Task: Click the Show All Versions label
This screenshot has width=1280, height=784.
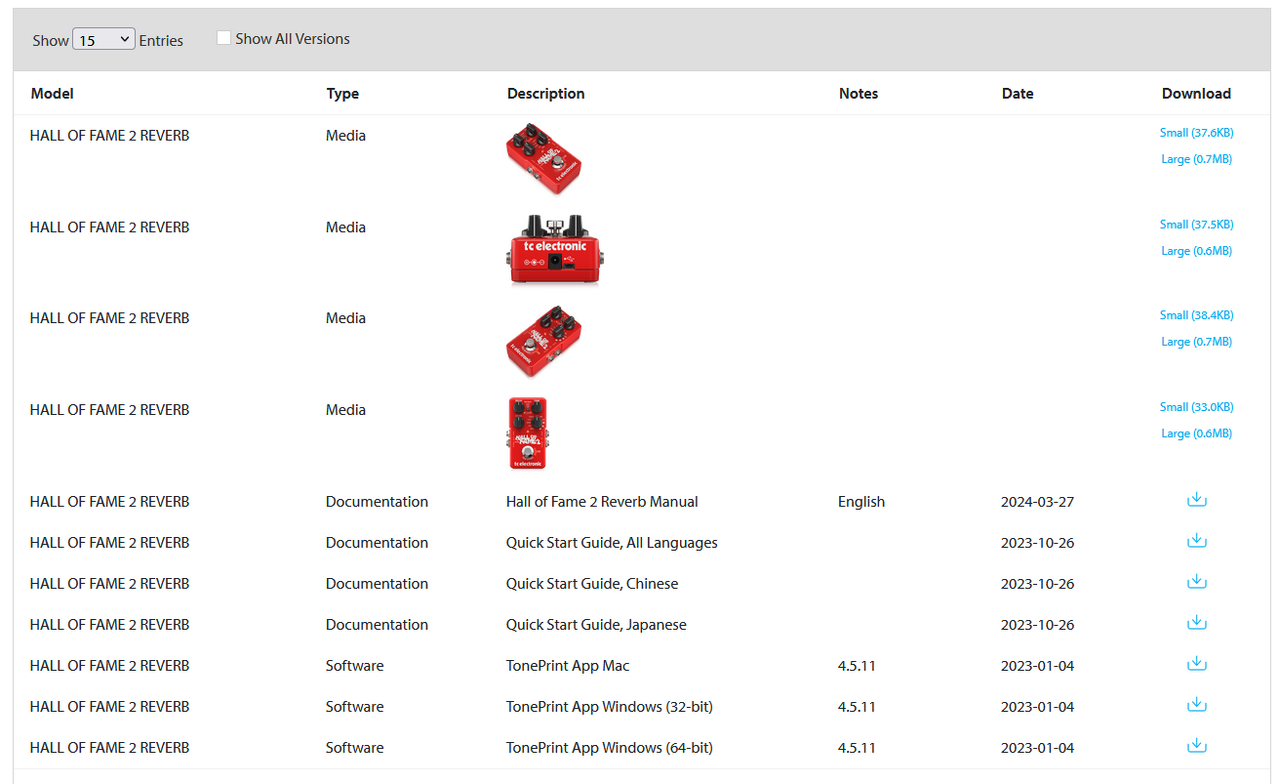Action: [293, 39]
